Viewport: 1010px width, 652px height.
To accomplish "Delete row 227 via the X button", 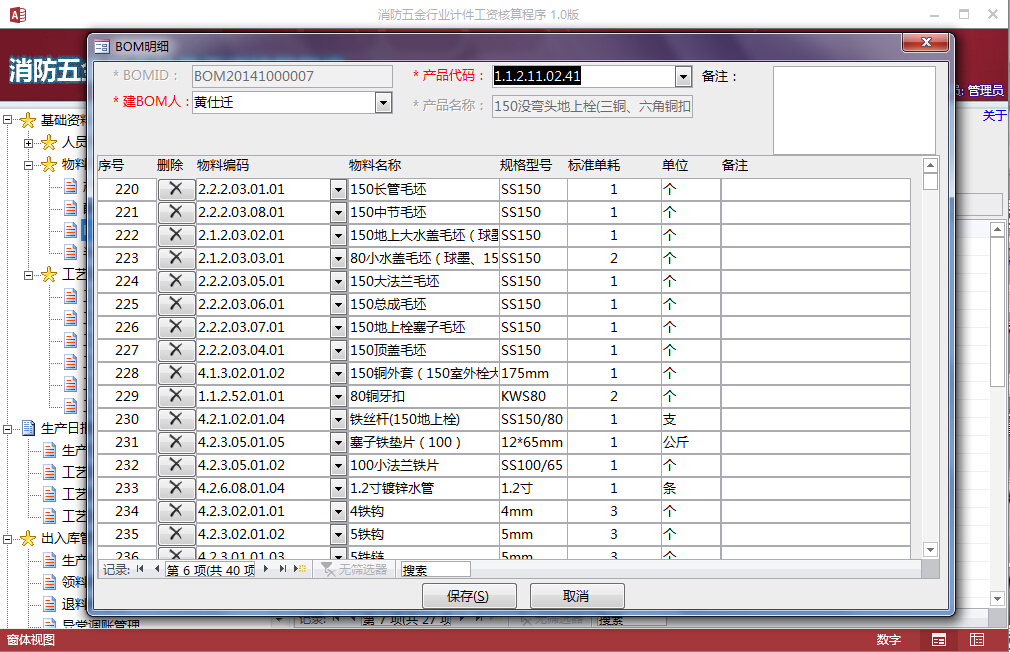I will click(x=176, y=350).
